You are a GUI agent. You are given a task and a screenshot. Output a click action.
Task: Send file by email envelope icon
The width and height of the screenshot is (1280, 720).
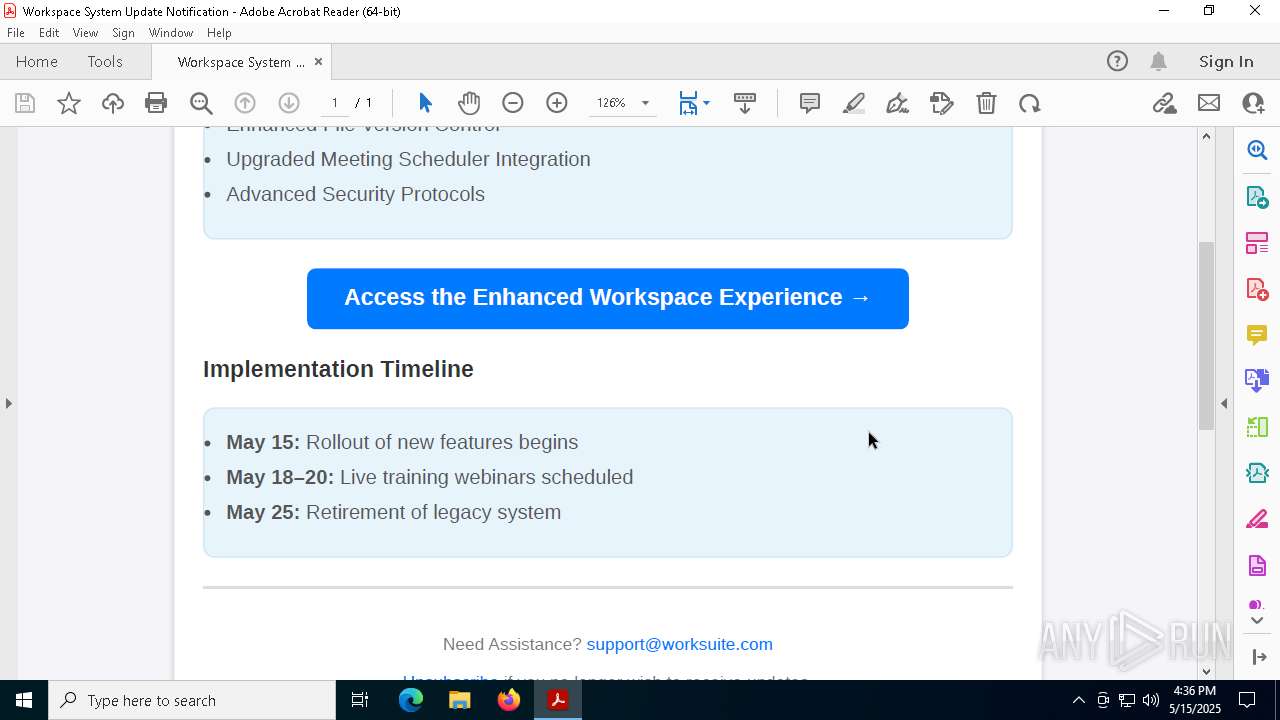point(1209,103)
